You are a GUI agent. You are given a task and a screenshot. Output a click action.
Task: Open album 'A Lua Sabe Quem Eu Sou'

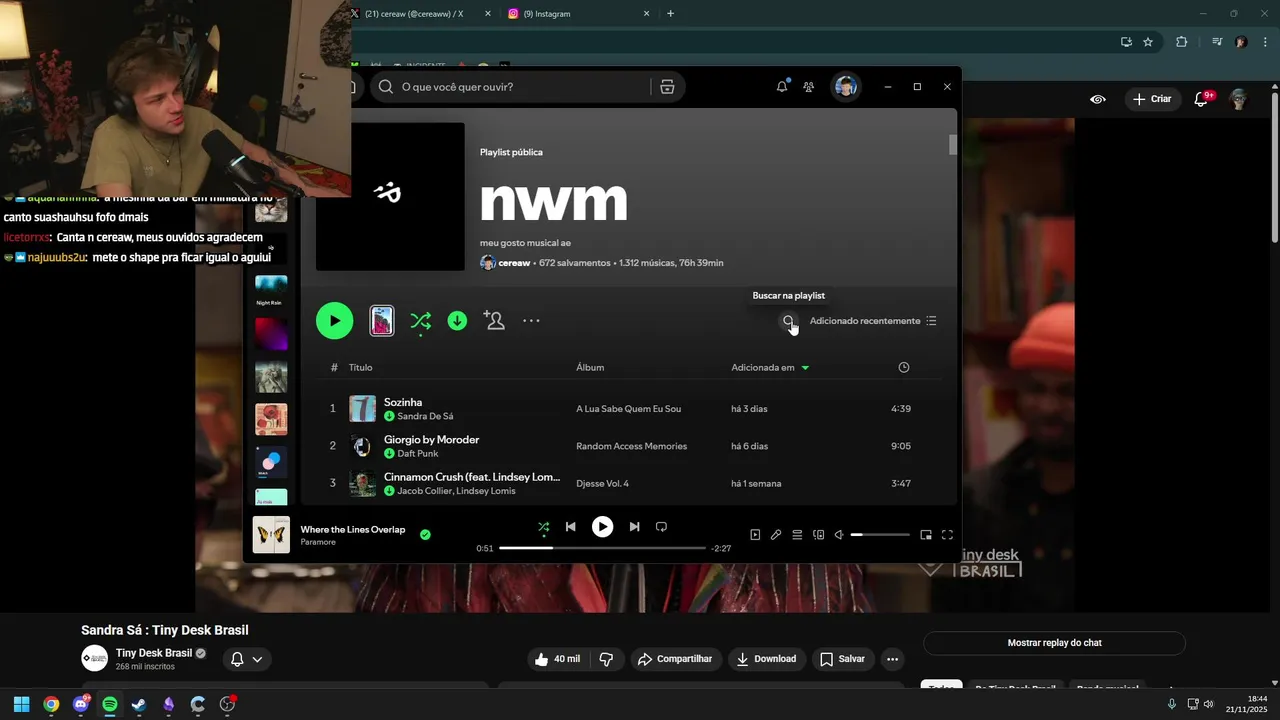pyautogui.click(x=628, y=409)
